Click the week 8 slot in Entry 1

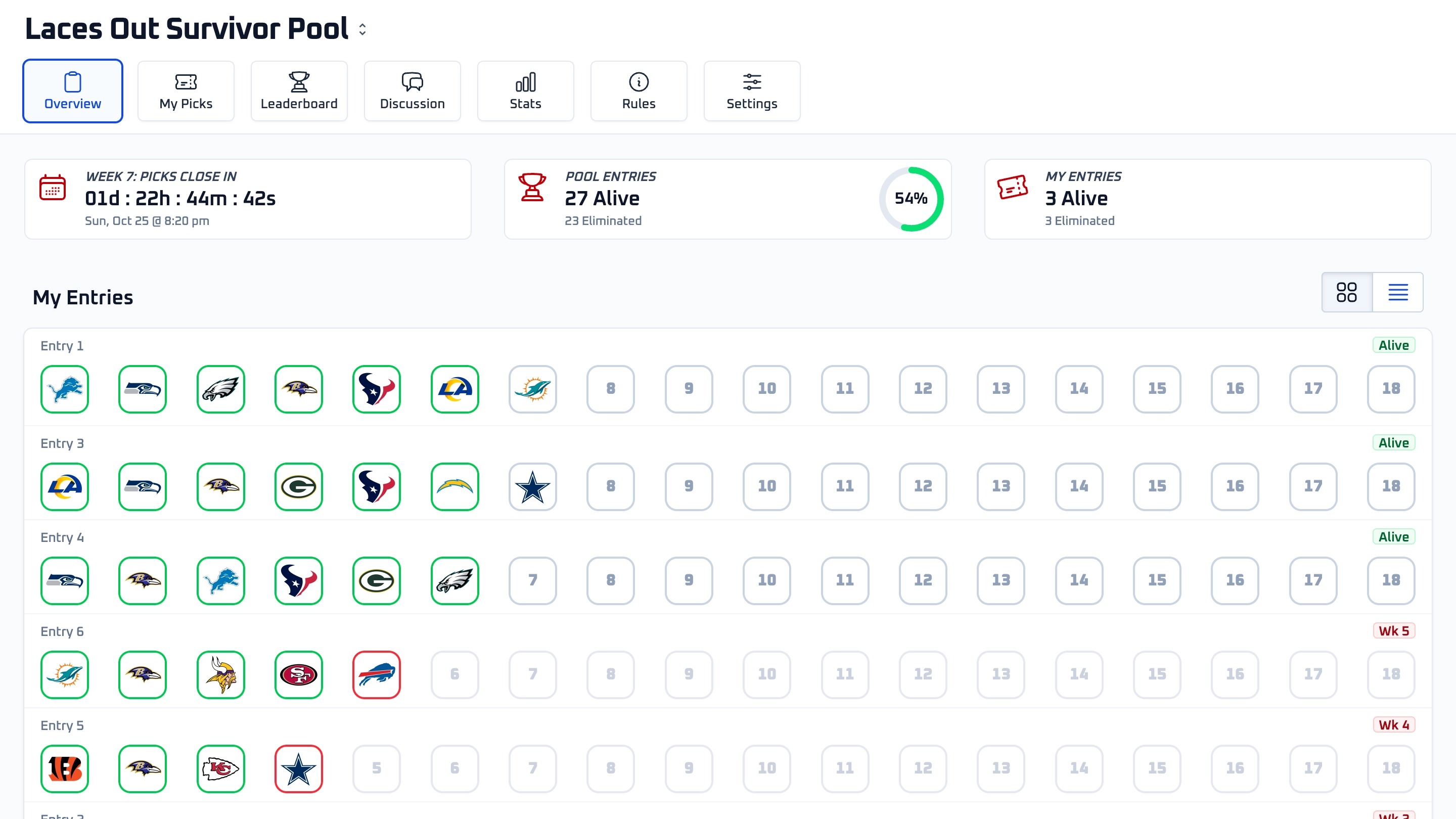pyautogui.click(x=610, y=389)
